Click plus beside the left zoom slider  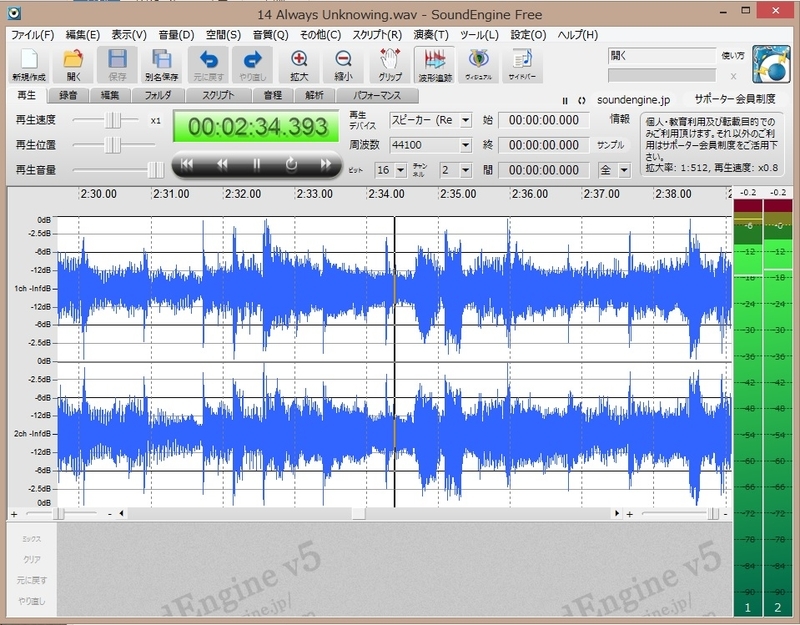tap(14, 514)
